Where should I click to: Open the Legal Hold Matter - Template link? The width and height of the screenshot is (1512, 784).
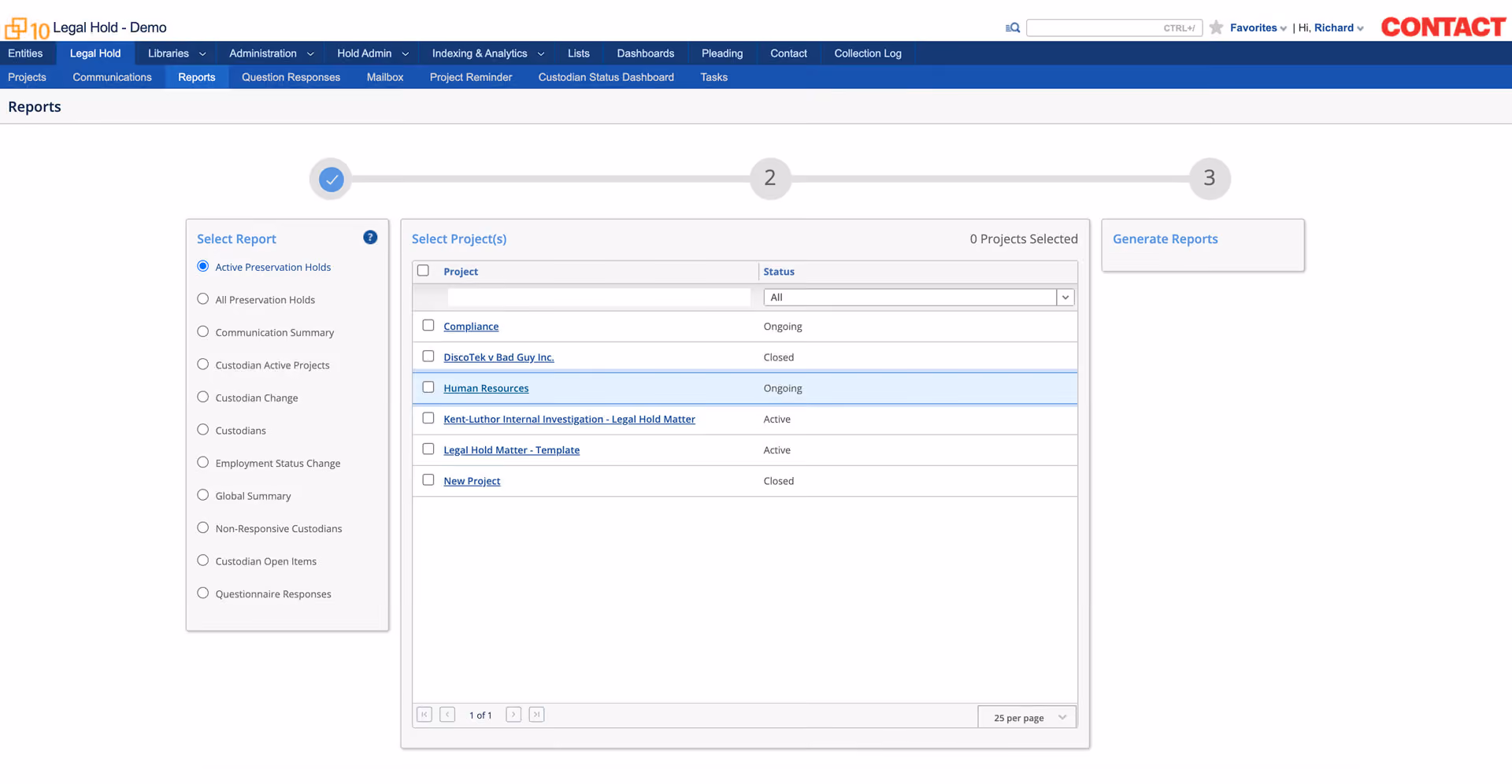point(512,450)
